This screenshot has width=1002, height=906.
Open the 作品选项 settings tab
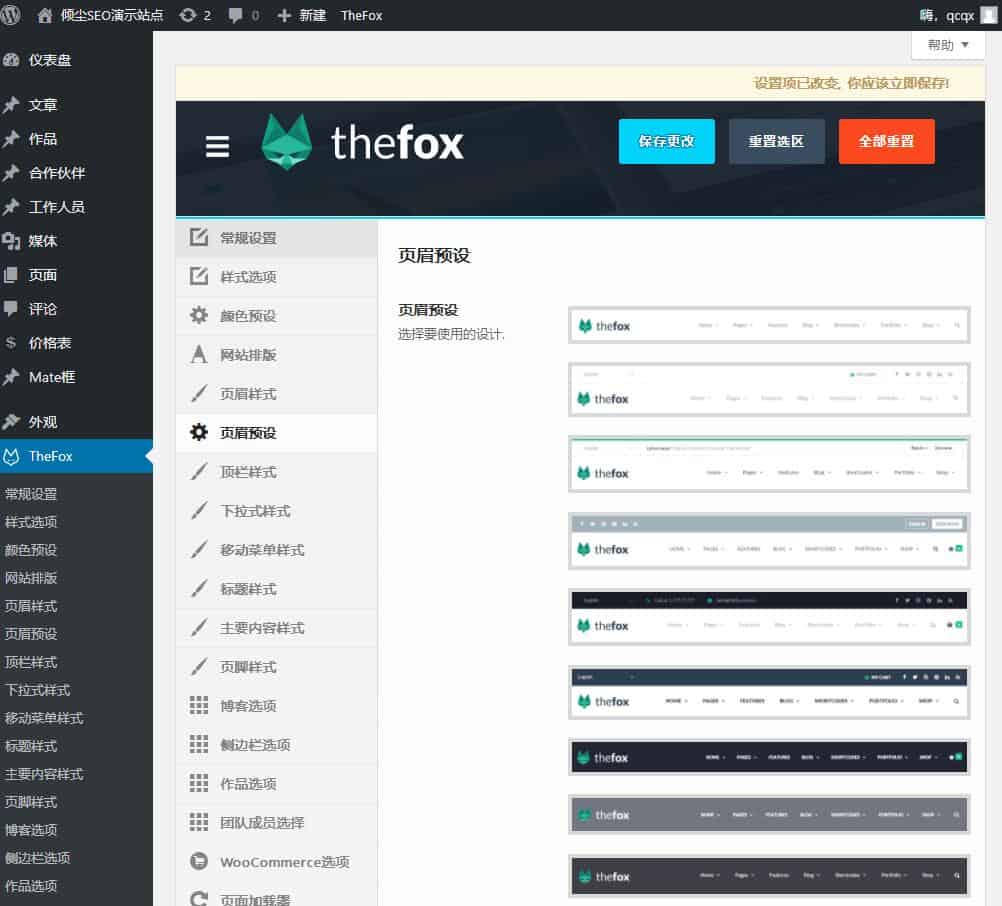(277, 783)
